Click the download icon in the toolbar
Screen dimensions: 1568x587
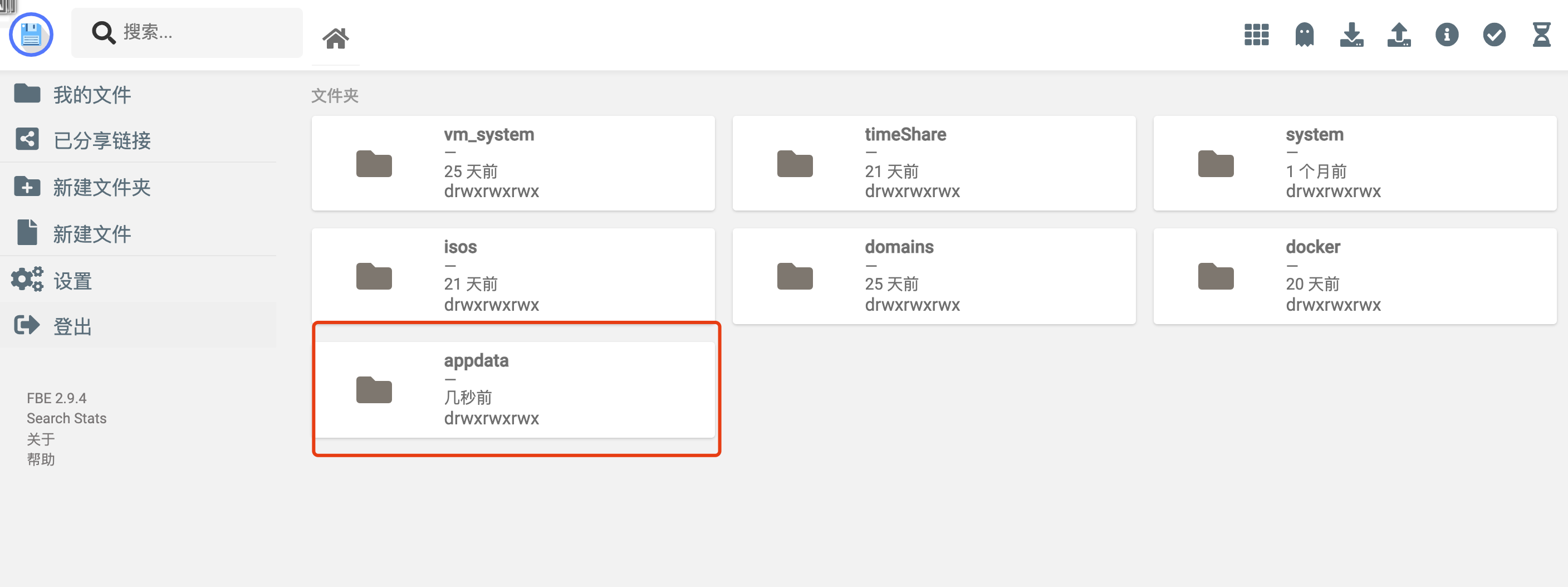tap(1351, 35)
